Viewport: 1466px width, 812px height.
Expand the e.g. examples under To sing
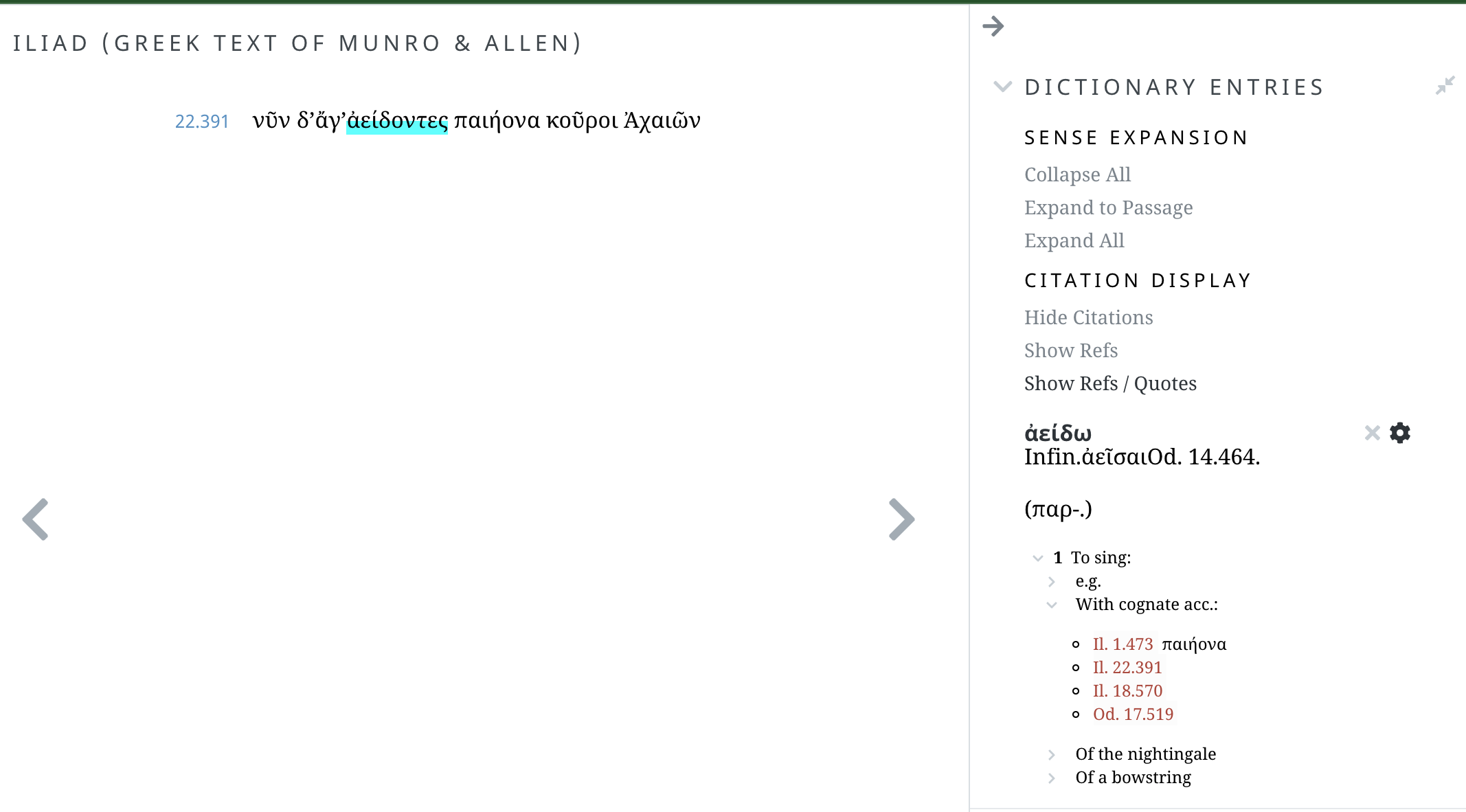1051,582
